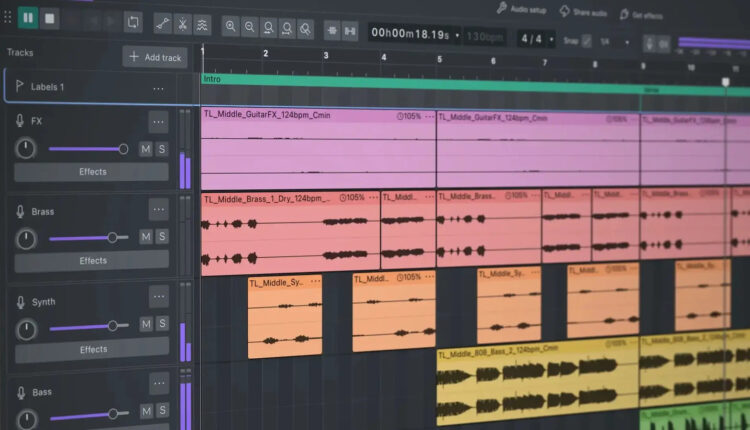Open Effects for the Synth track
Screen dimensions: 750x430
click(x=92, y=350)
